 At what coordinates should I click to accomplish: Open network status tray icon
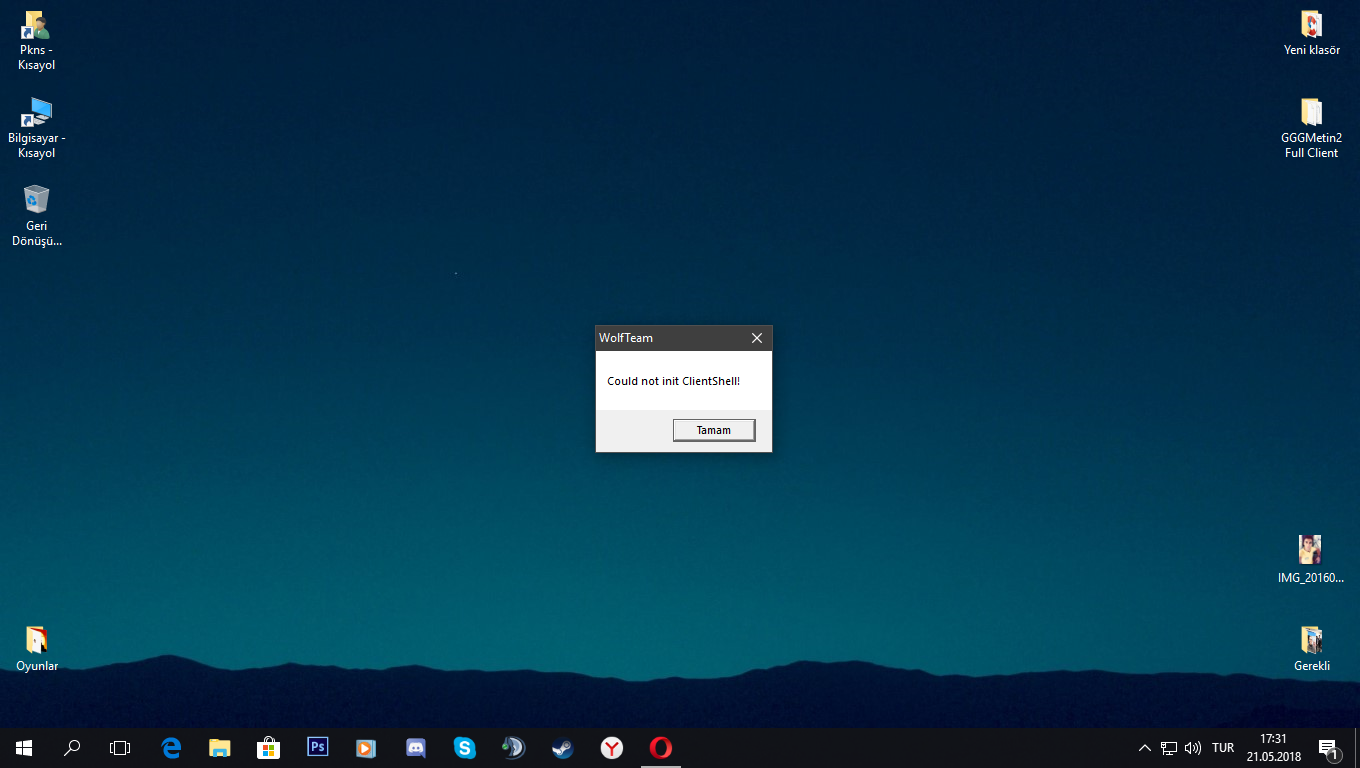click(x=1169, y=748)
